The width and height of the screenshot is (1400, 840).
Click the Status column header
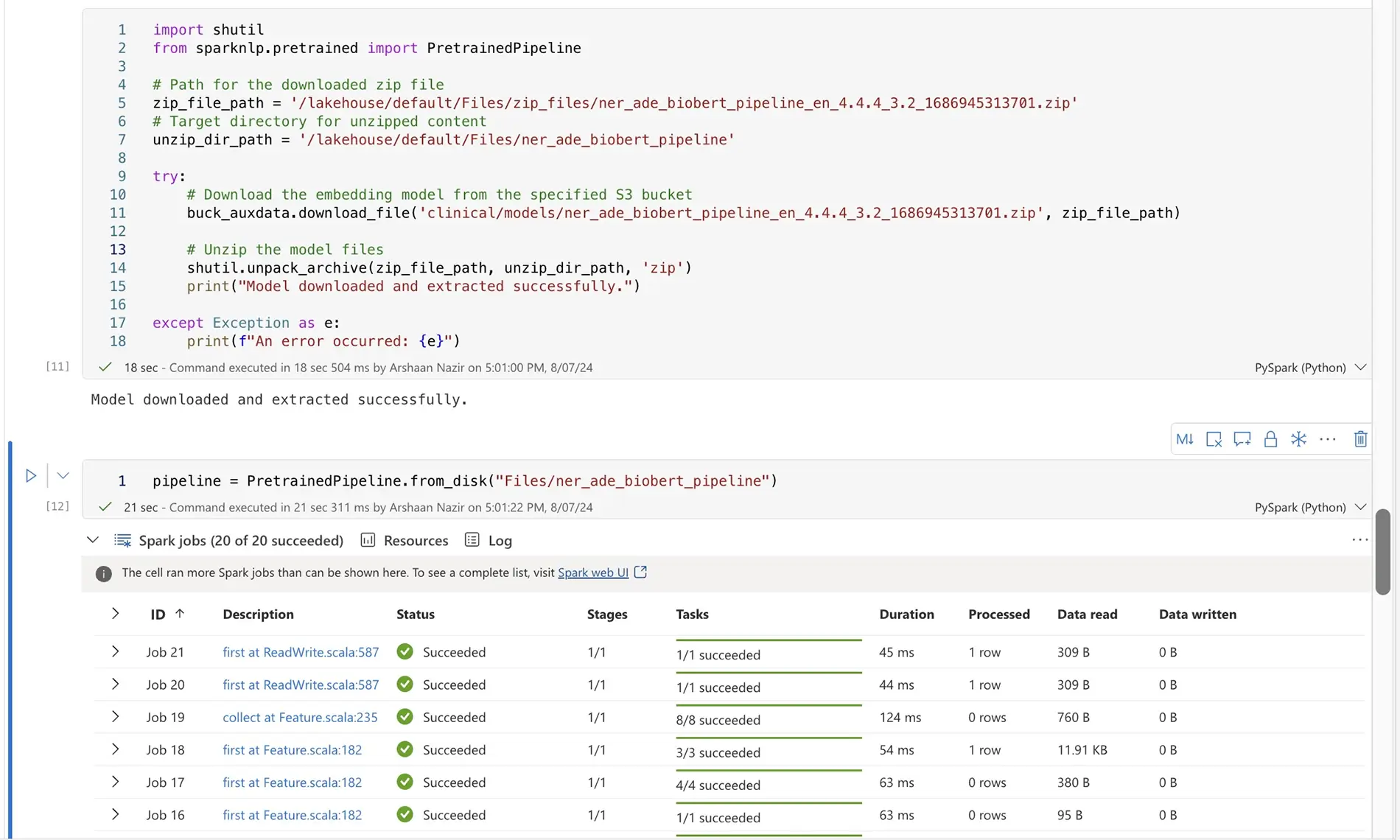[x=416, y=614]
